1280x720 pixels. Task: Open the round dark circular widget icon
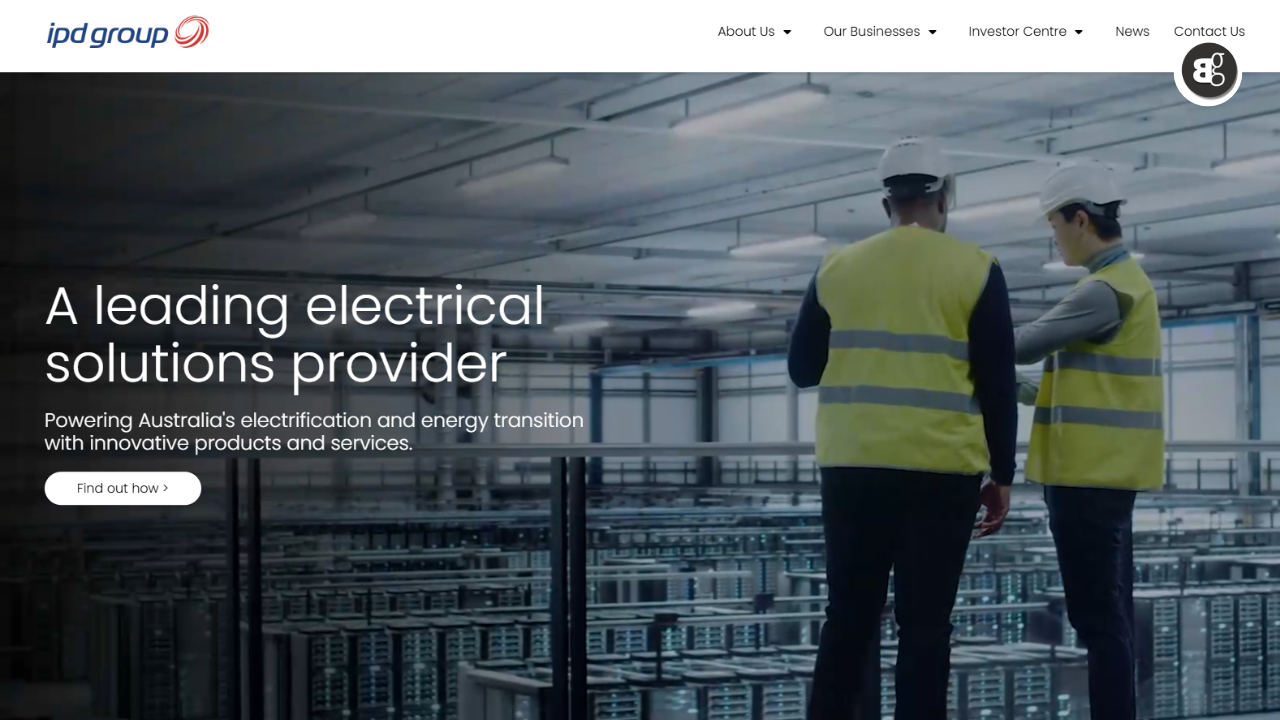pos(1209,71)
